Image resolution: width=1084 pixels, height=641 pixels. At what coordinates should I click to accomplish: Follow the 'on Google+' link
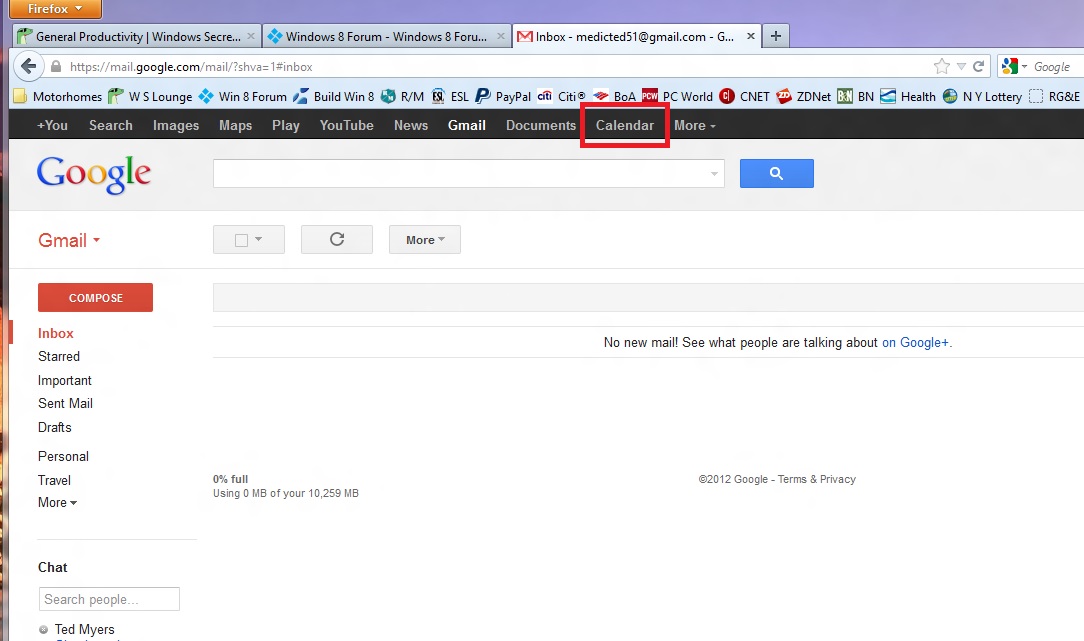(915, 342)
